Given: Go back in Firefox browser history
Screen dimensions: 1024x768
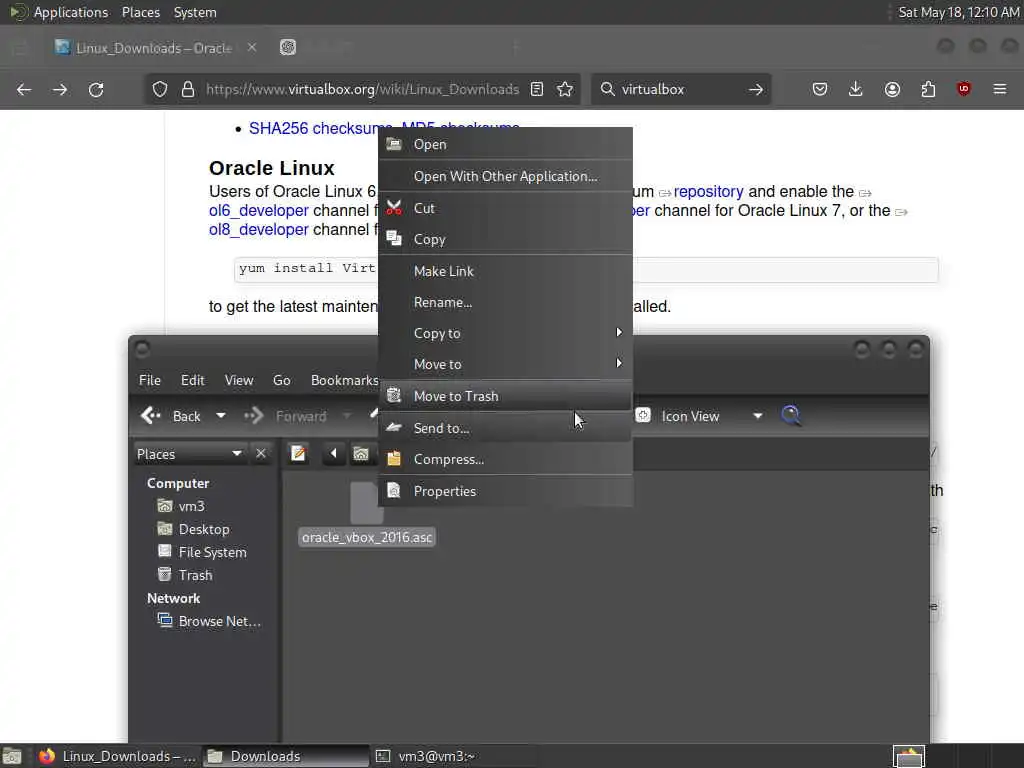Looking at the screenshot, I should [24, 89].
